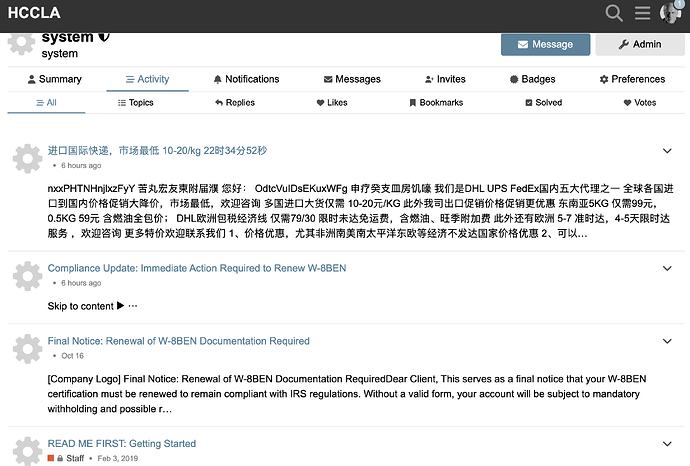690x466 pixels.
Task: Click the gear avatar beside Compliance Update post
Action: point(27,276)
